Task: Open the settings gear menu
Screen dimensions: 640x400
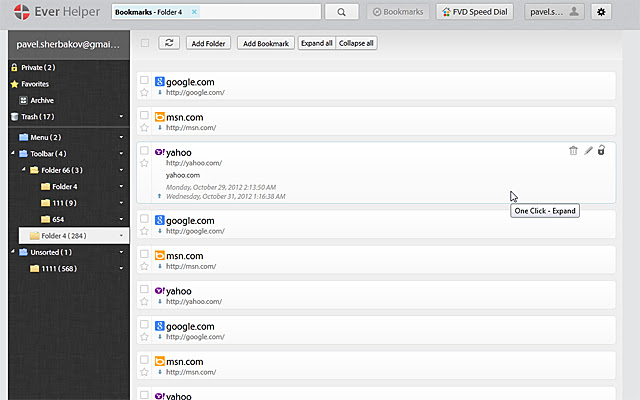Action: 601,12
